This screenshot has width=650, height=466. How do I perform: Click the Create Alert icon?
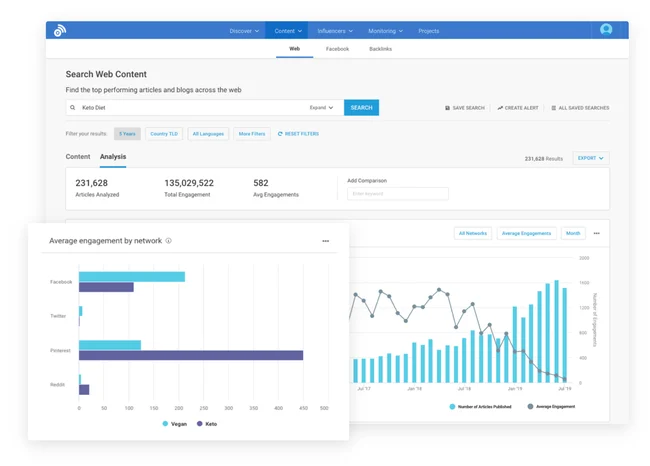[x=500, y=108]
